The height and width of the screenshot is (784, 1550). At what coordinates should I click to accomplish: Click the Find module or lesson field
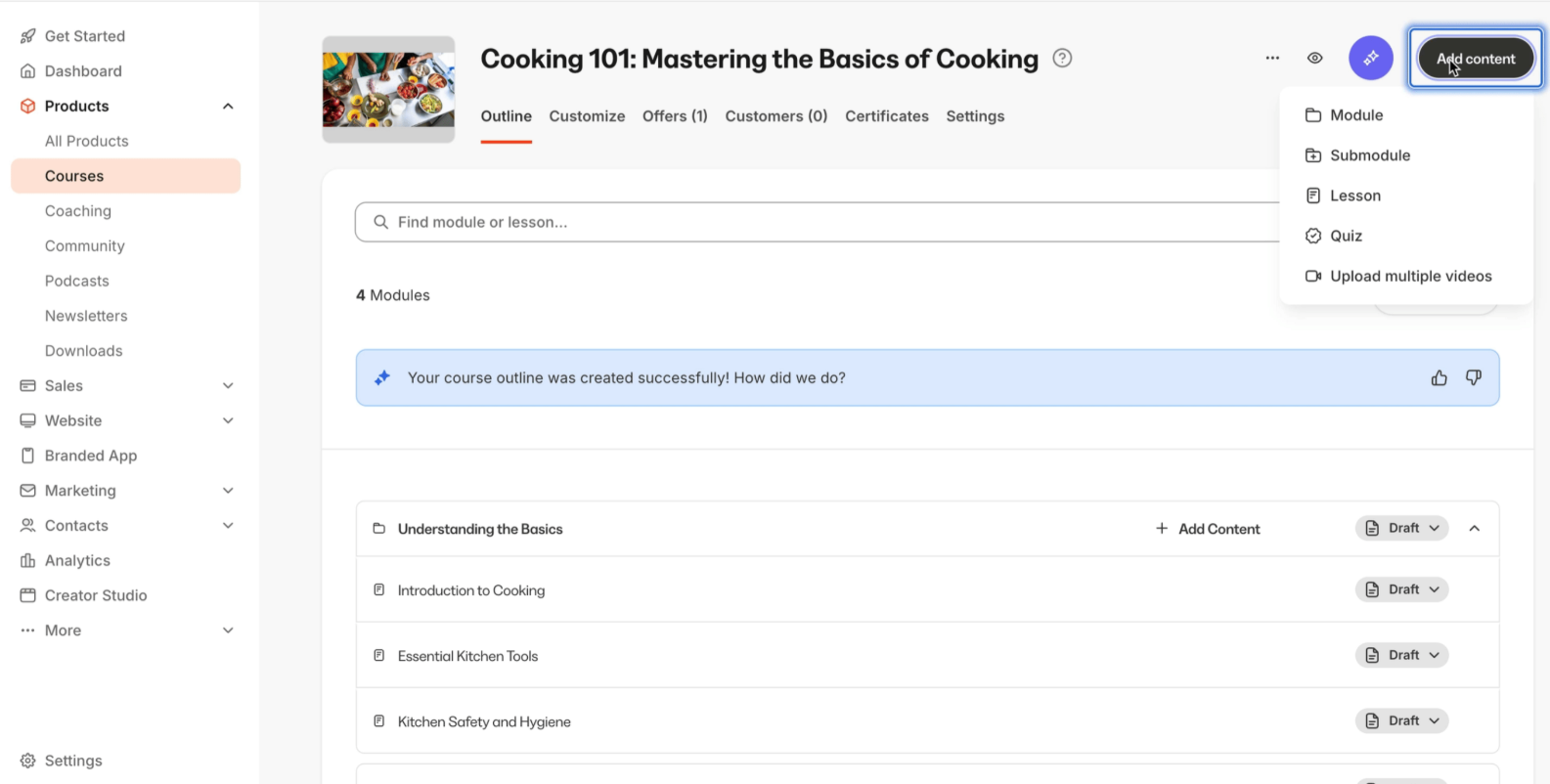pyautogui.click(x=818, y=222)
